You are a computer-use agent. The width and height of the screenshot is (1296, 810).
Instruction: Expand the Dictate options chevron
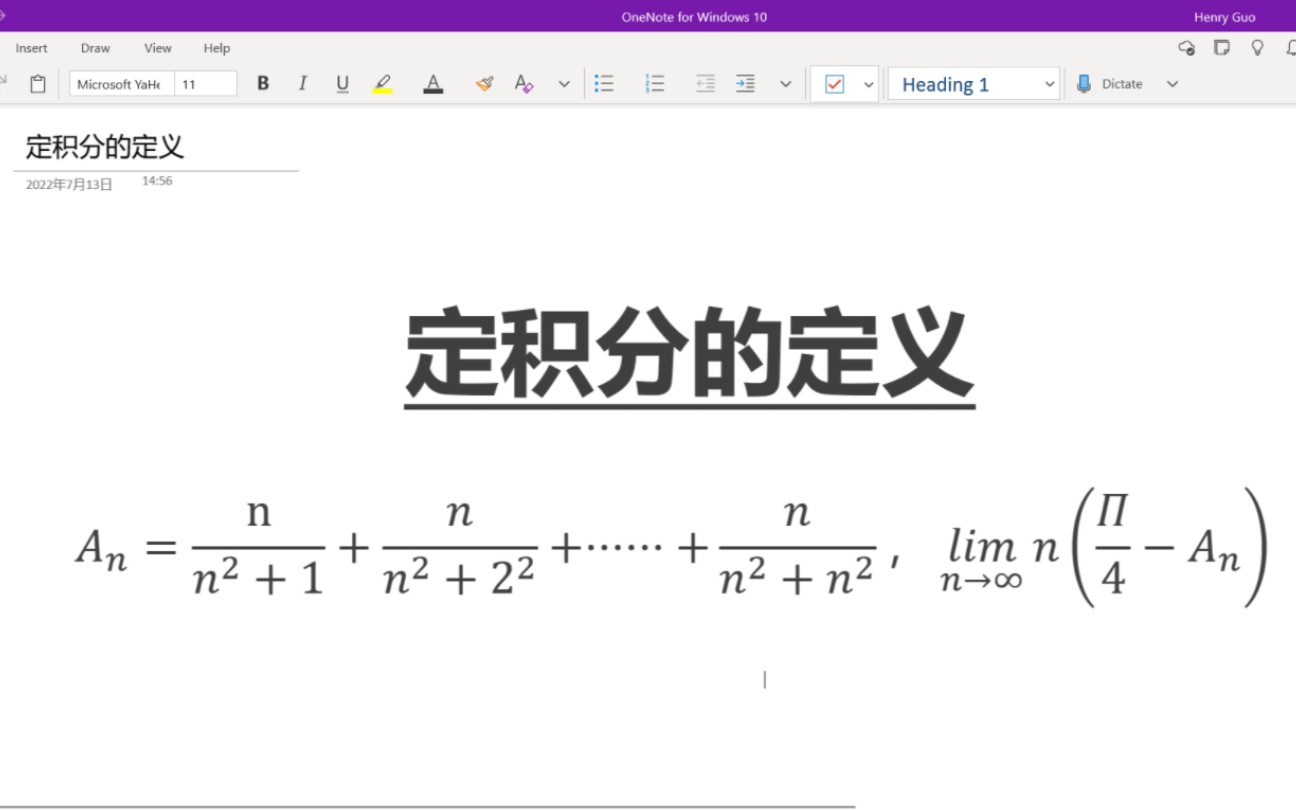click(1173, 84)
